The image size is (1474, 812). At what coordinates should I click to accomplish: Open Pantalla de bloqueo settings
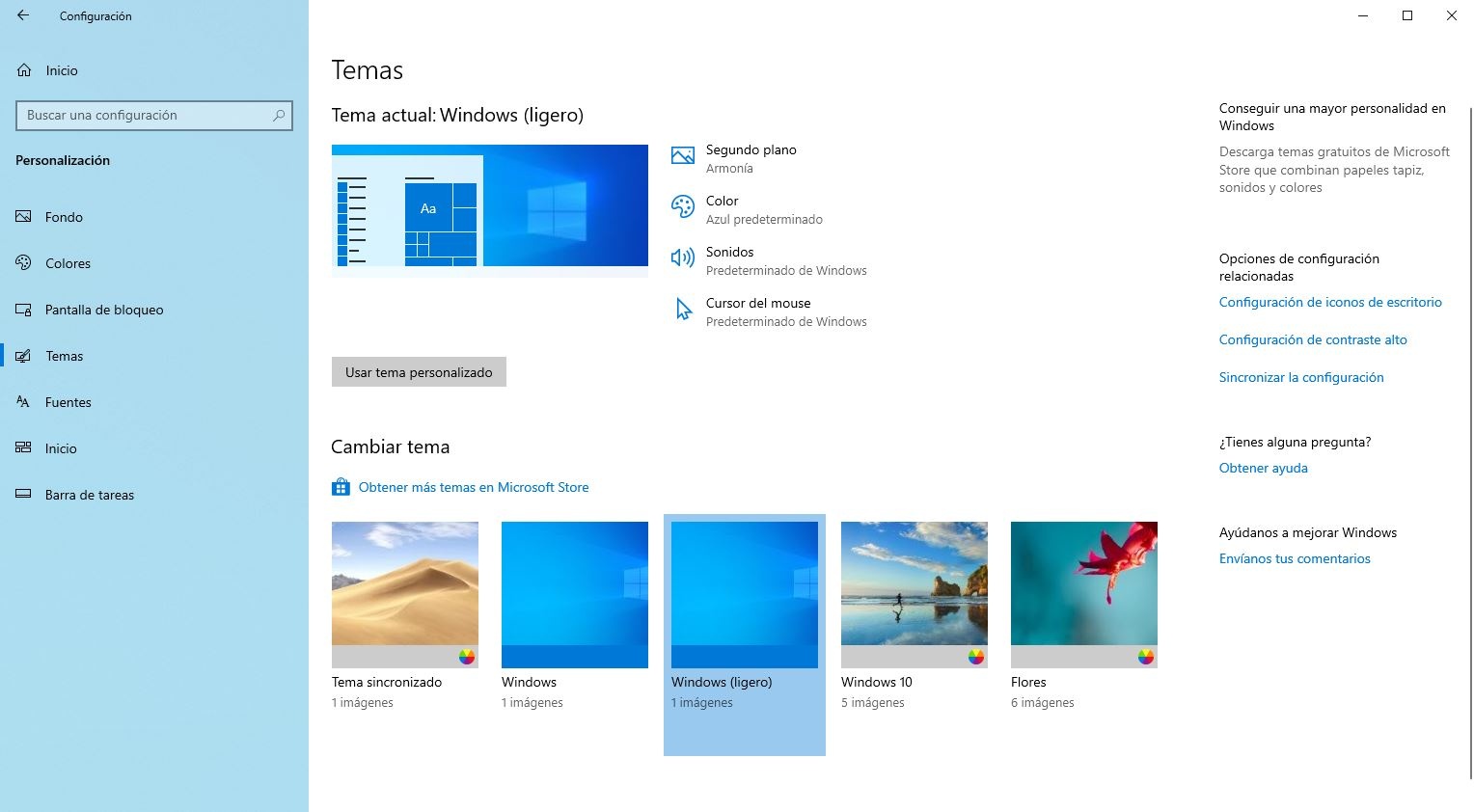[154, 310]
